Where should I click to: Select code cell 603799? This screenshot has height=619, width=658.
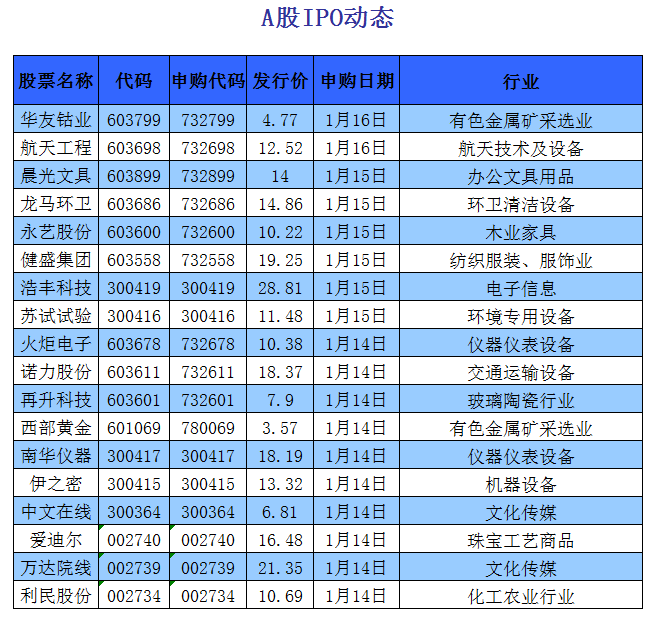pyautogui.click(x=134, y=120)
